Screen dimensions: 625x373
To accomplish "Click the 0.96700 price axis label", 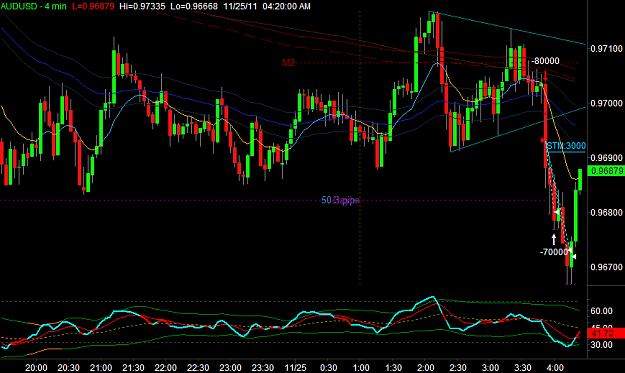I will point(606,267).
